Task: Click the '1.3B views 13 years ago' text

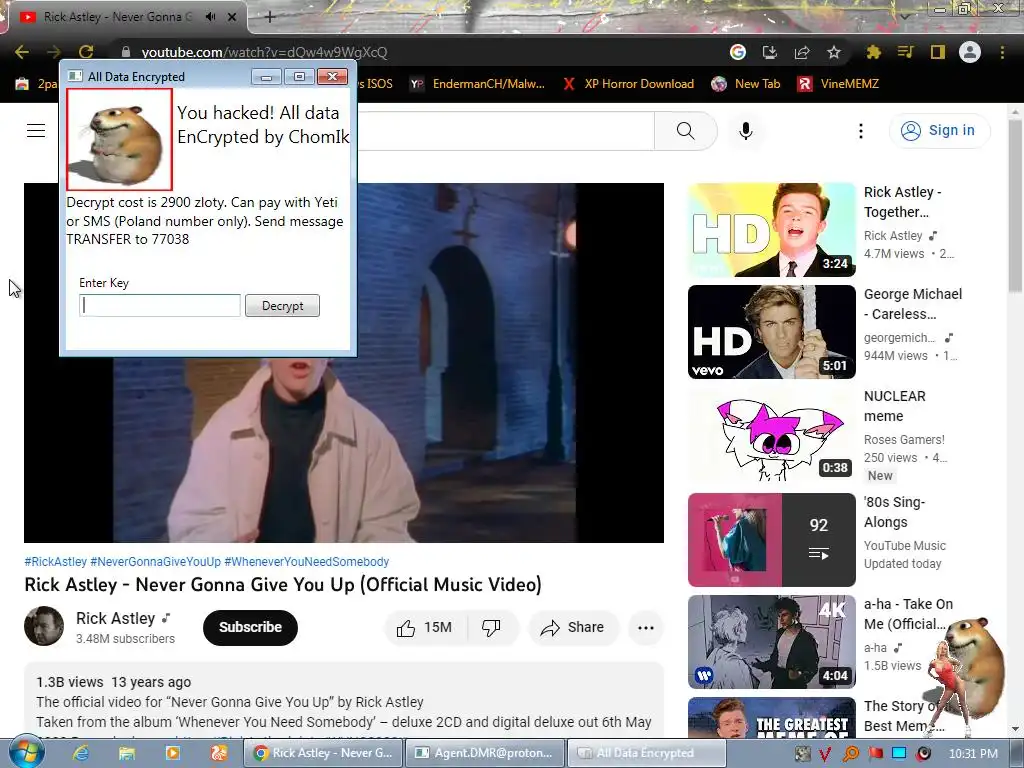Action: click(114, 682)
